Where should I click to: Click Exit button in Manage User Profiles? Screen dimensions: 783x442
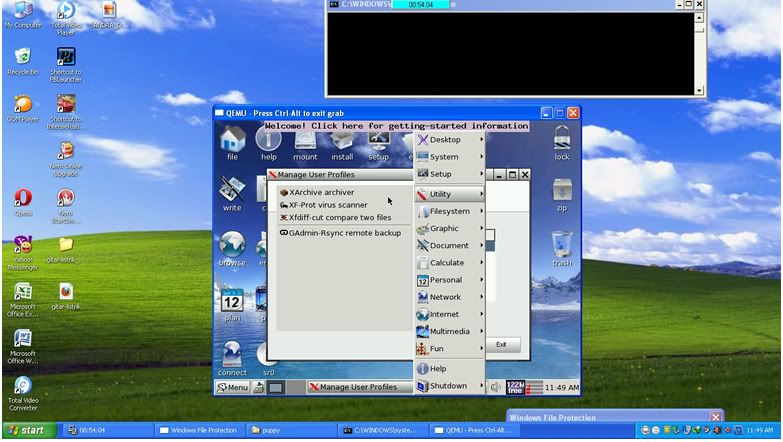coord(501,345)
